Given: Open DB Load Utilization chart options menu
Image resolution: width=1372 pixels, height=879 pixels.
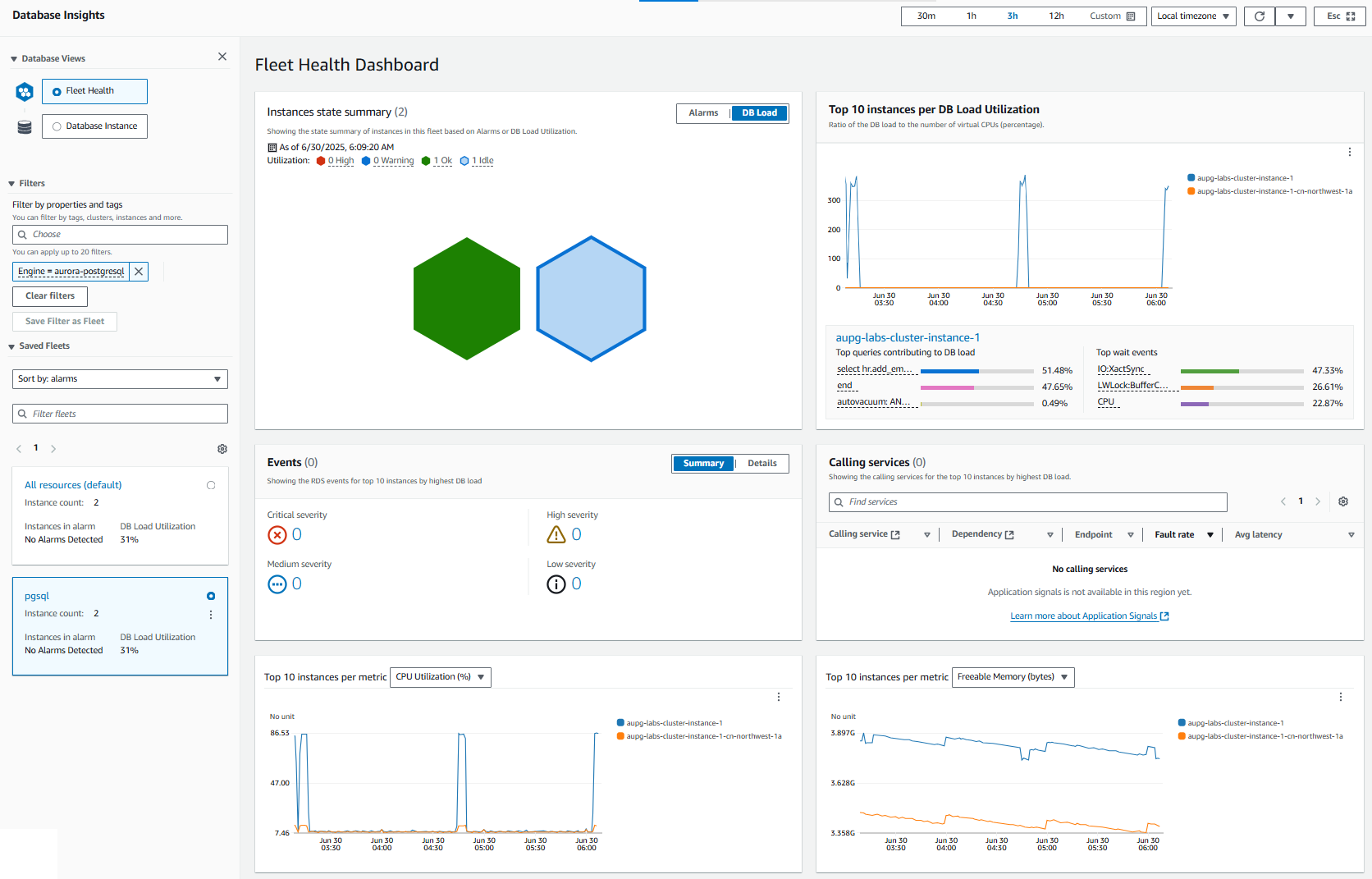Looking at the screenshot, I should click(x=1350, y=152).
